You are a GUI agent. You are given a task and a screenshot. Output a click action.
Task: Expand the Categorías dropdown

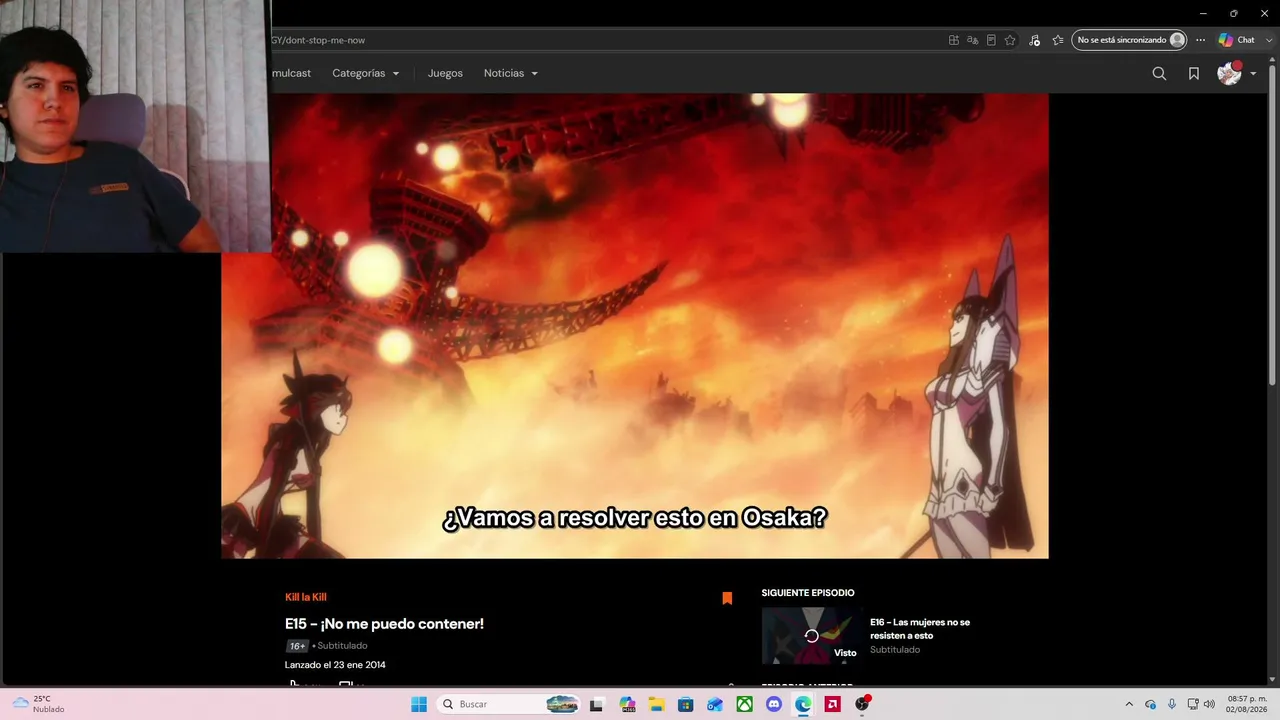[x=366, y=73]
